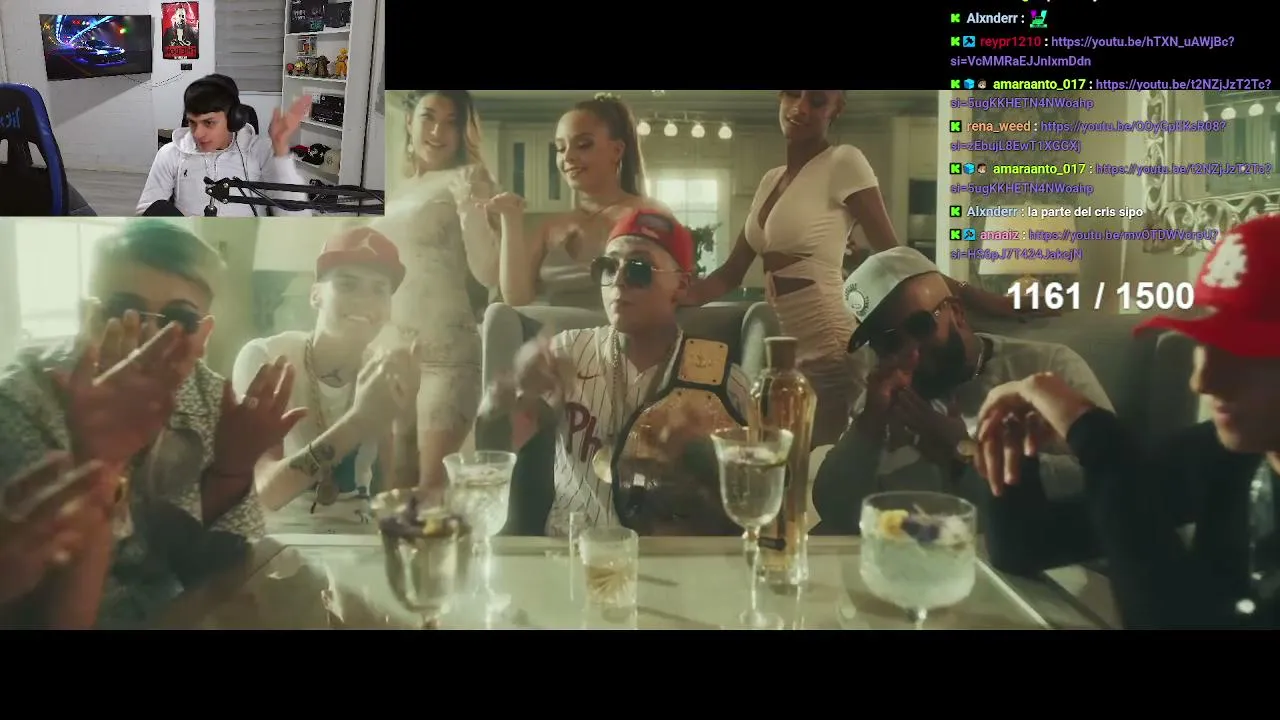Viewport: 1280px width, 720px height.
Task: Select username anaaiz in chat
Action: (x=1000, y=235)
